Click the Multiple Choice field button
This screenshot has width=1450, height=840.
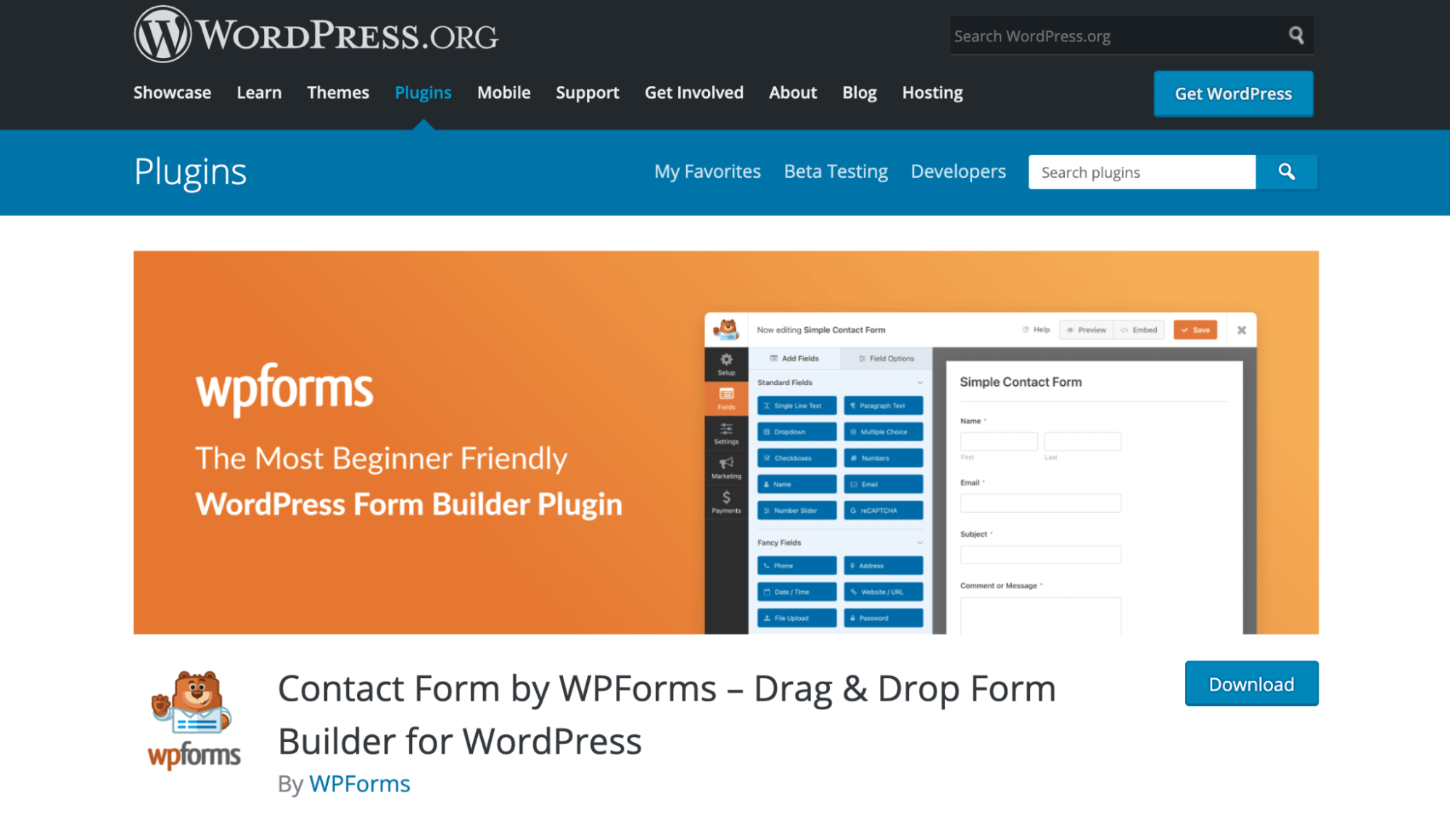883,432
